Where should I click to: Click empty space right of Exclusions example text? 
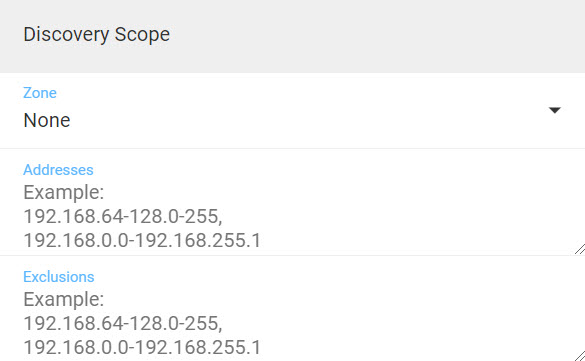tap(410, 323)
